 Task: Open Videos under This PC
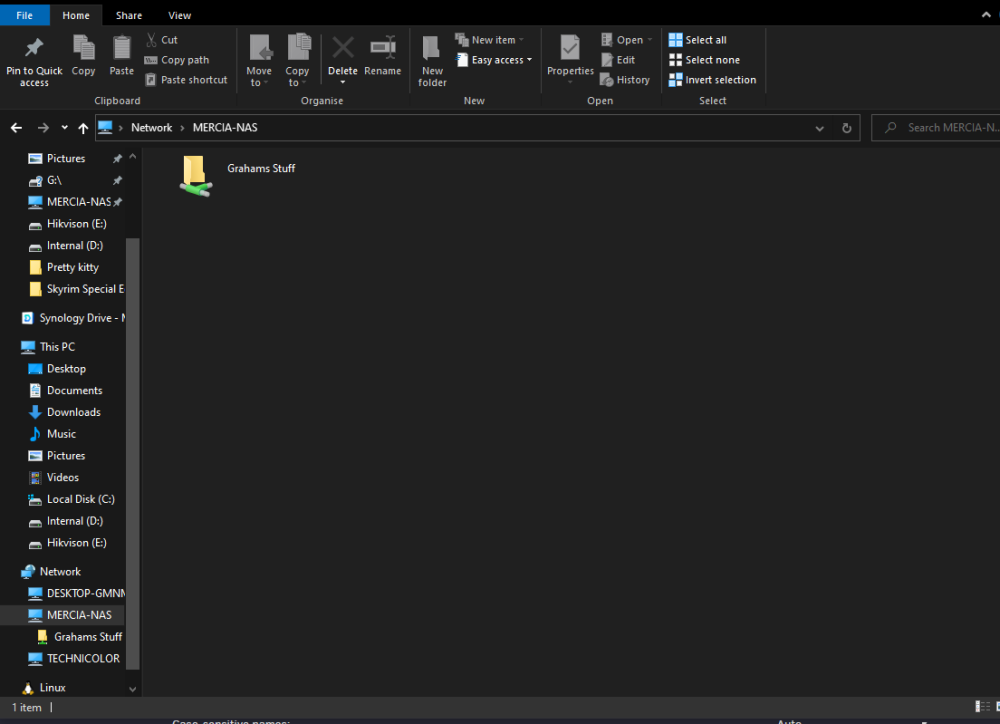point(62,477)
